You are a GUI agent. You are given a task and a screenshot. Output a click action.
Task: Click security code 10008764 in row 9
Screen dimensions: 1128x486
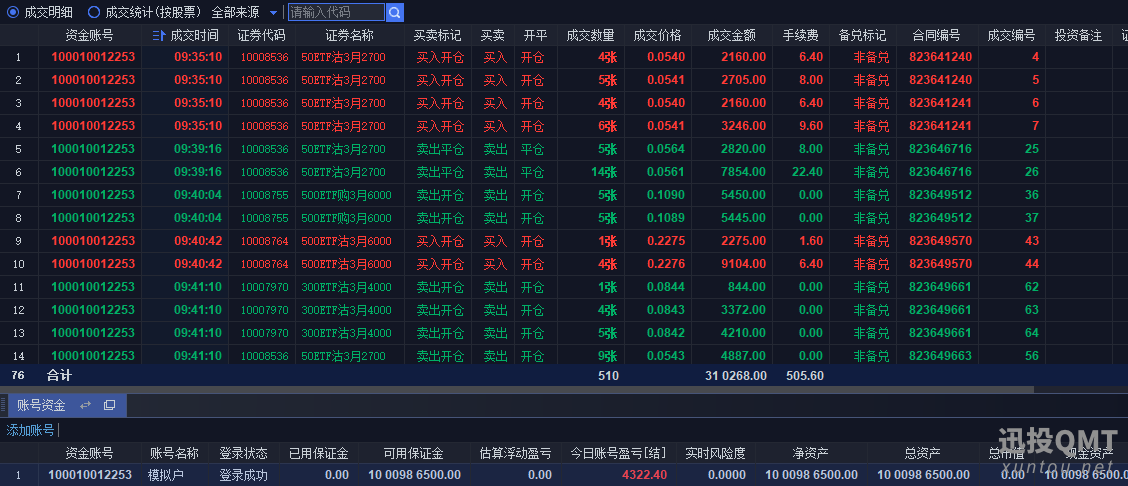click(264, 241)
